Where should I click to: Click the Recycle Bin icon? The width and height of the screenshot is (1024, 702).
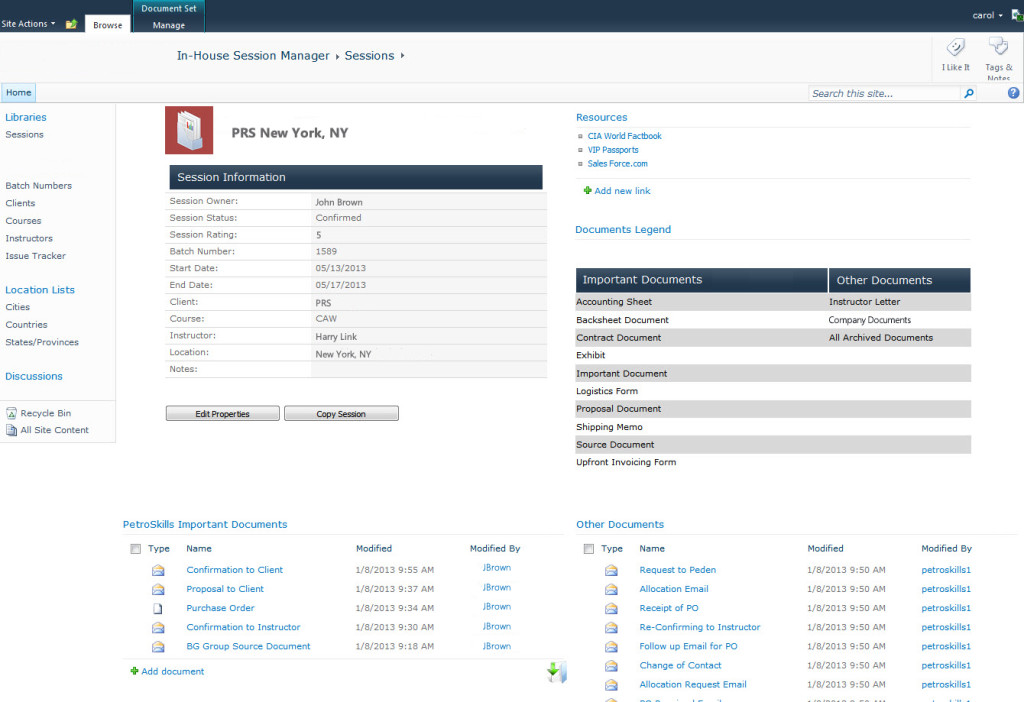tap(11, 413)
